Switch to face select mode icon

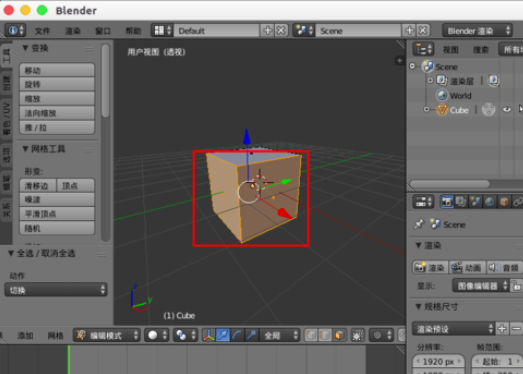coord(339,335)
